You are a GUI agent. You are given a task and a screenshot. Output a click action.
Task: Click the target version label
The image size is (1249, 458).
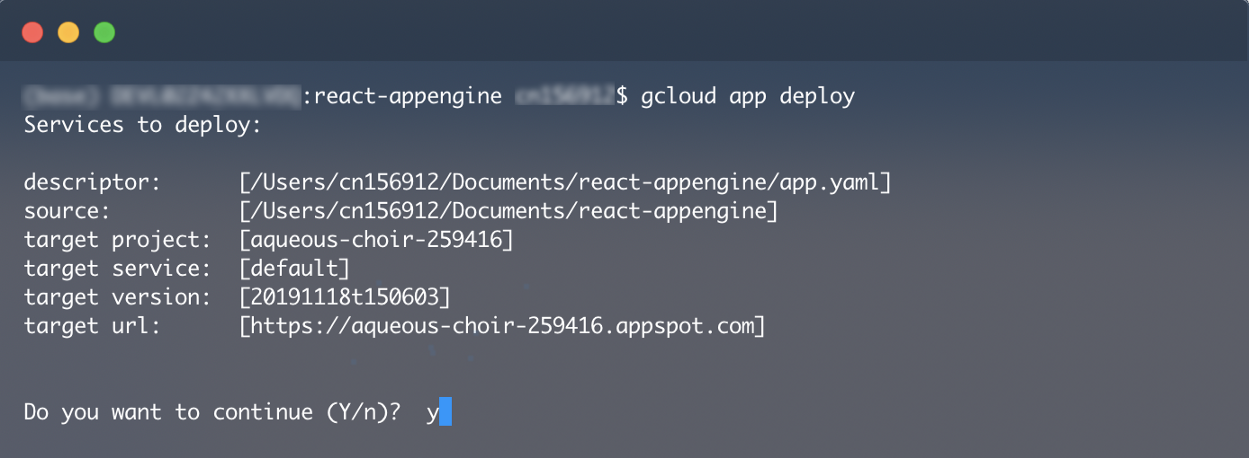117,297
